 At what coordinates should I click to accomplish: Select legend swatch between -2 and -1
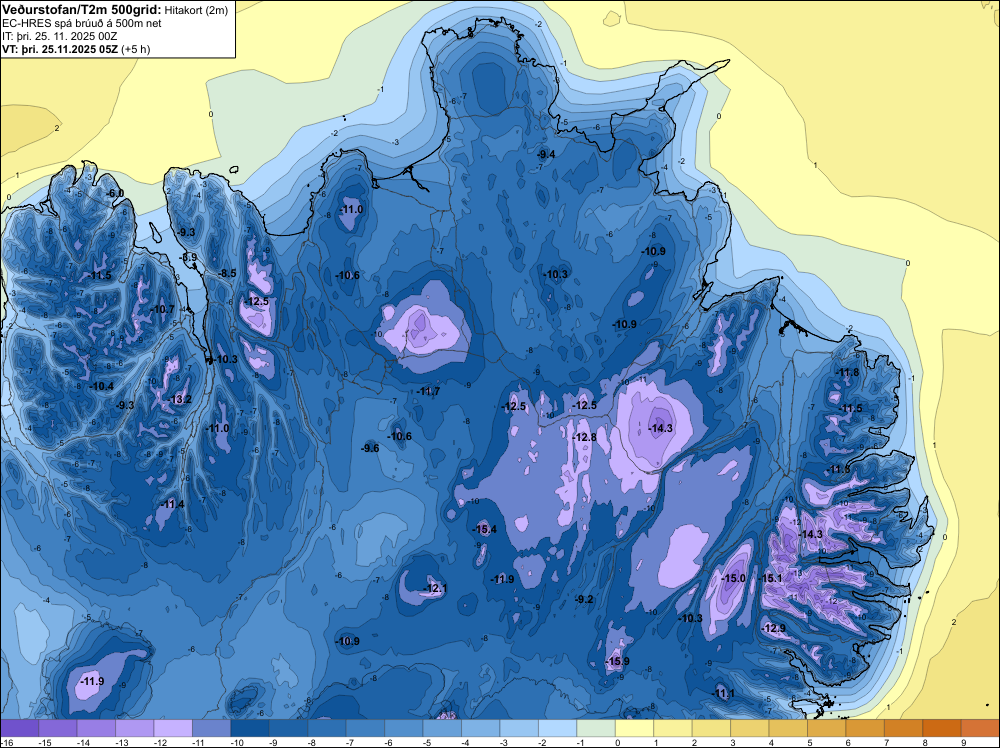coord(557,728)
